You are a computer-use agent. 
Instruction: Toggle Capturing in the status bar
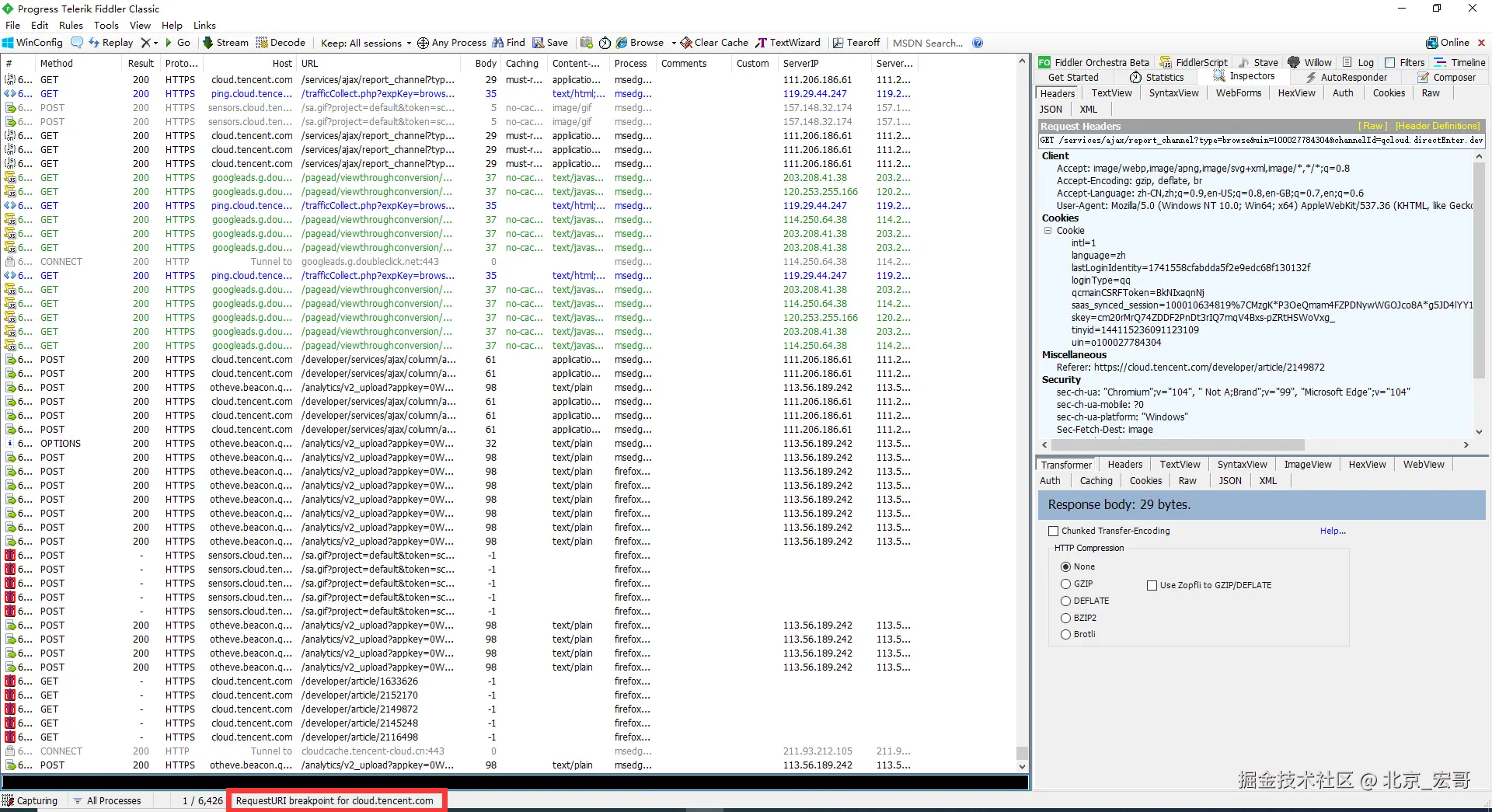point(30,800)
